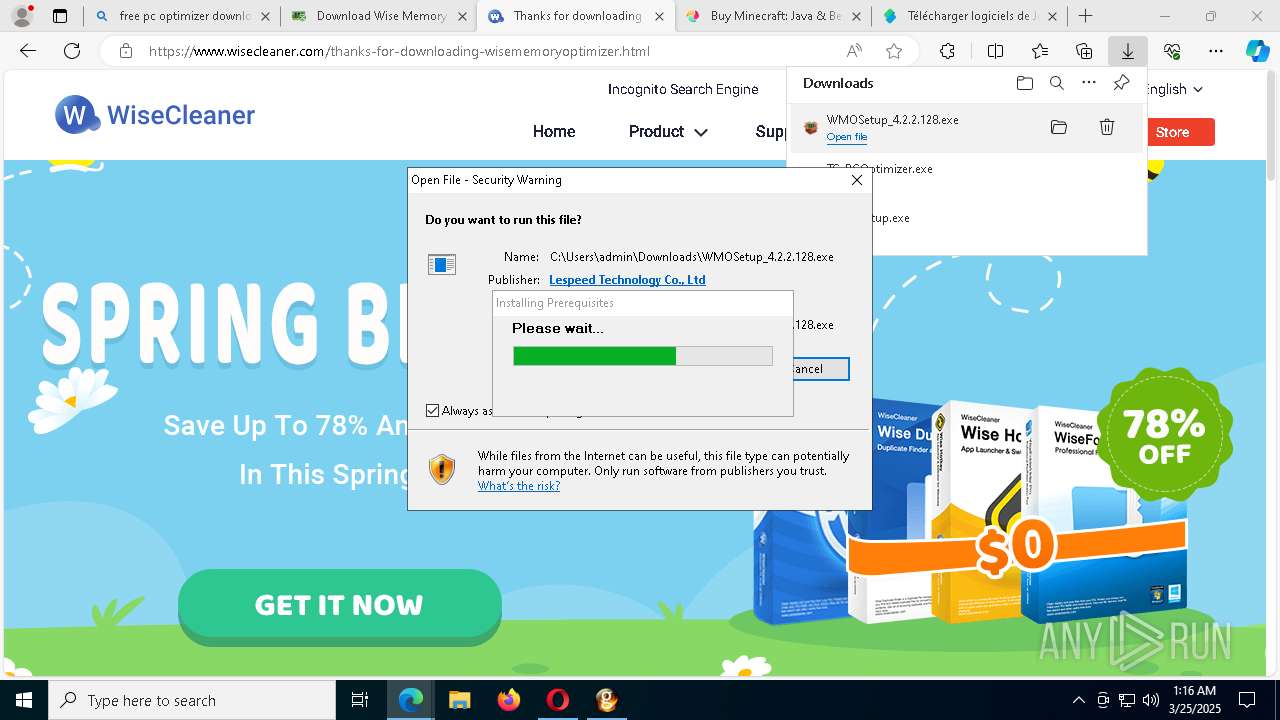Viewport: 1280px width, 720px height.
Task: Open Home in the site navigation
Action: point(554,131)
